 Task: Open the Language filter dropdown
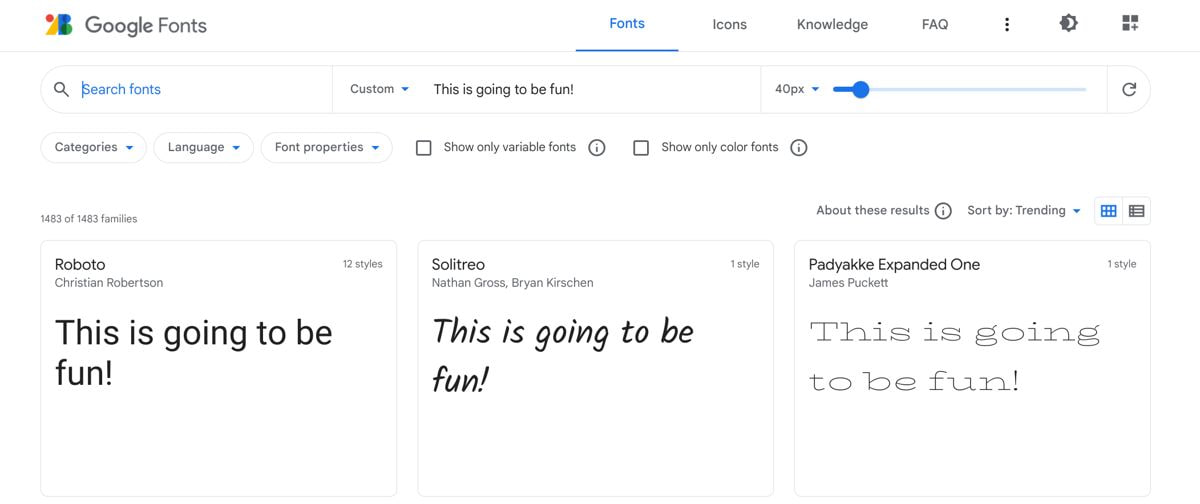coord(203,147)
